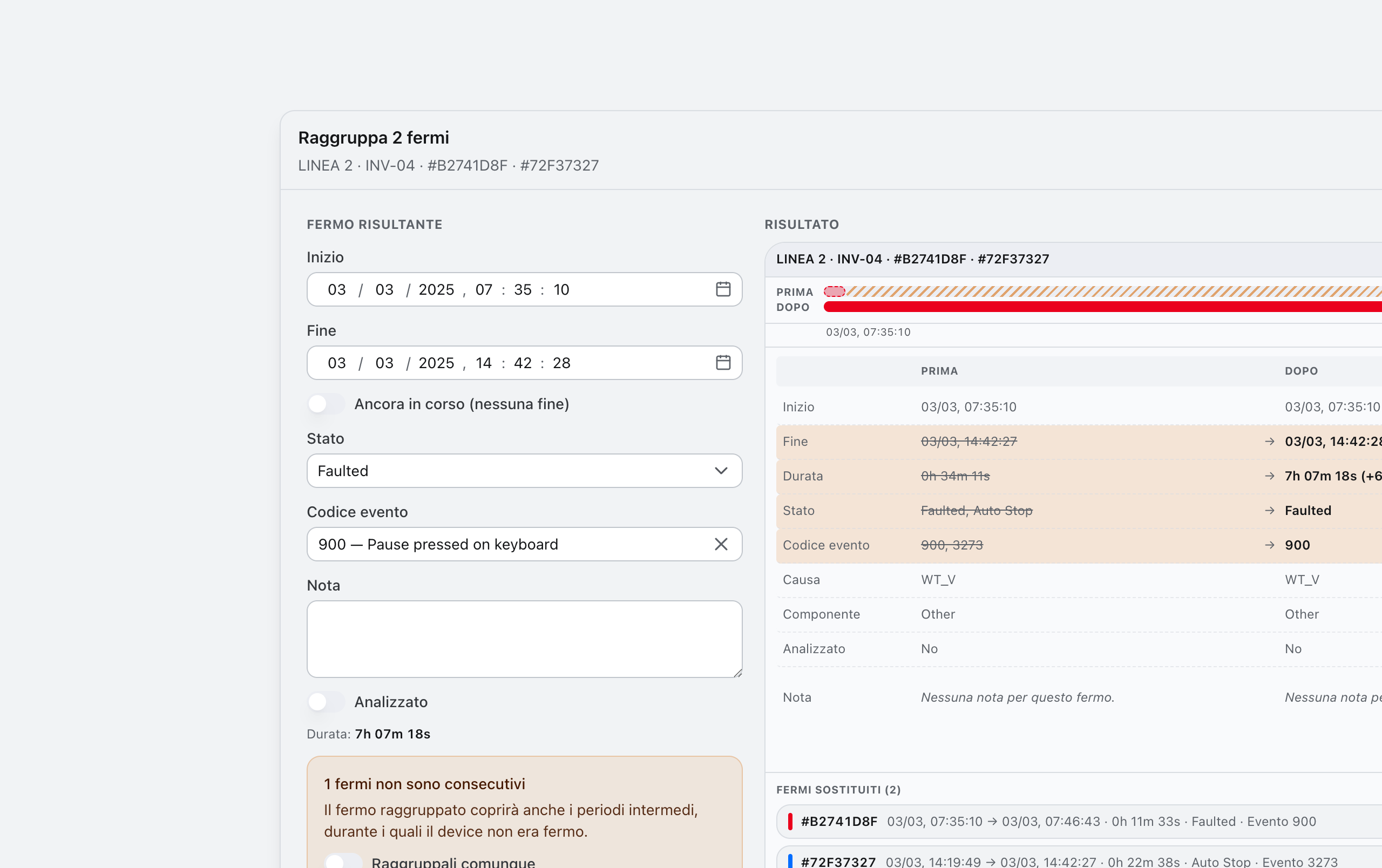Viewport: 1382px width, 868px height.
Task: Click the PRIMA Causa value WT_V
Action: coord(938,579)
